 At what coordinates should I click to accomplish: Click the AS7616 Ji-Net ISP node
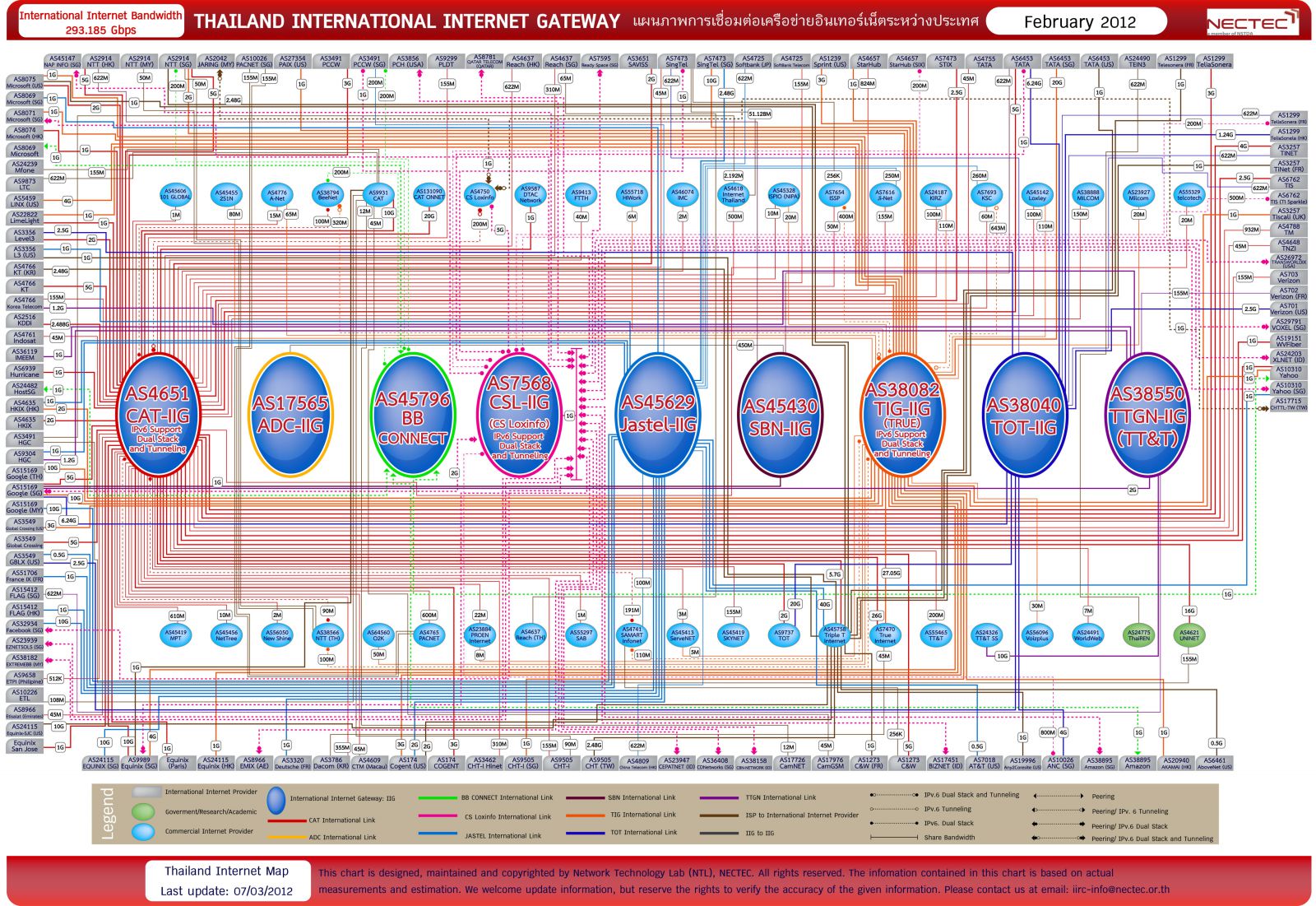pyautogui.click(x=885, y=195)
